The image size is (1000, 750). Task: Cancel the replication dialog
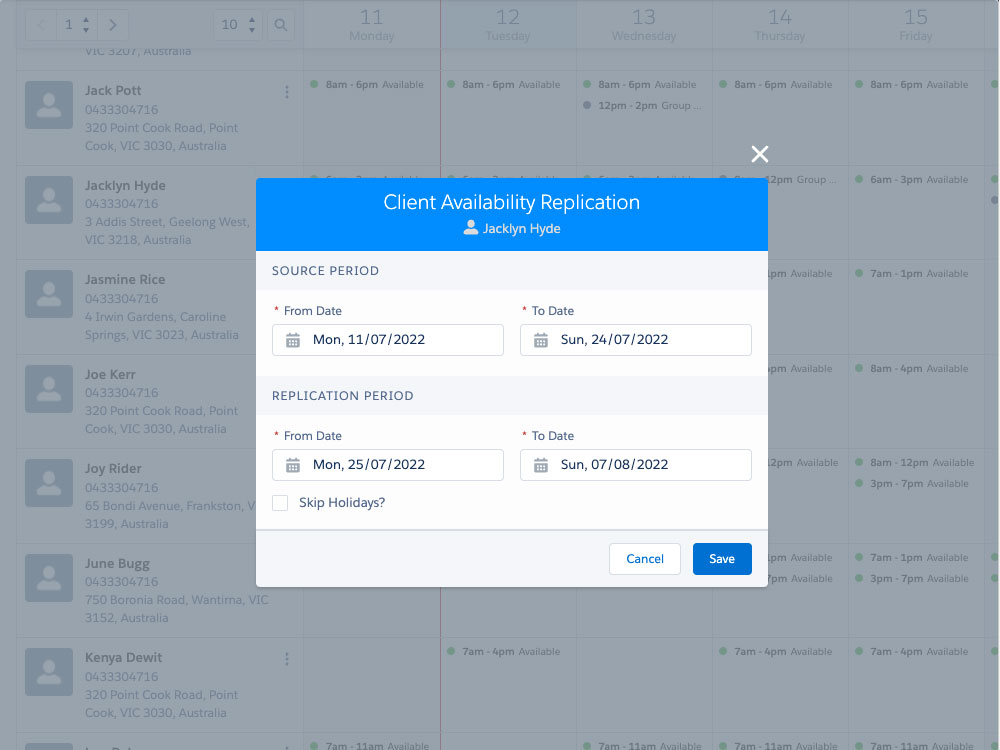[x=645, y=559]
